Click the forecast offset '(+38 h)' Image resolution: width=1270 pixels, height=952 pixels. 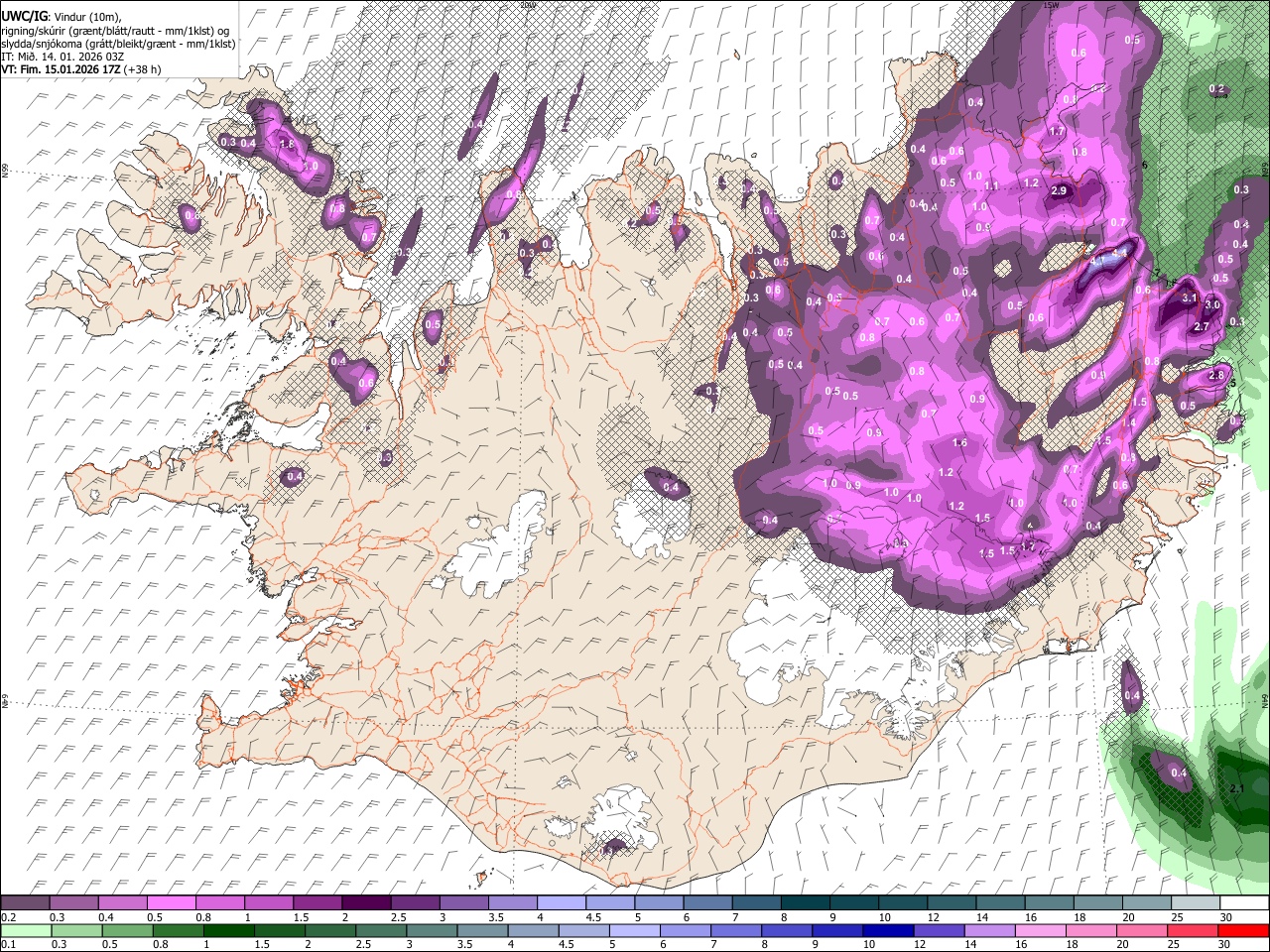point(144,69)
